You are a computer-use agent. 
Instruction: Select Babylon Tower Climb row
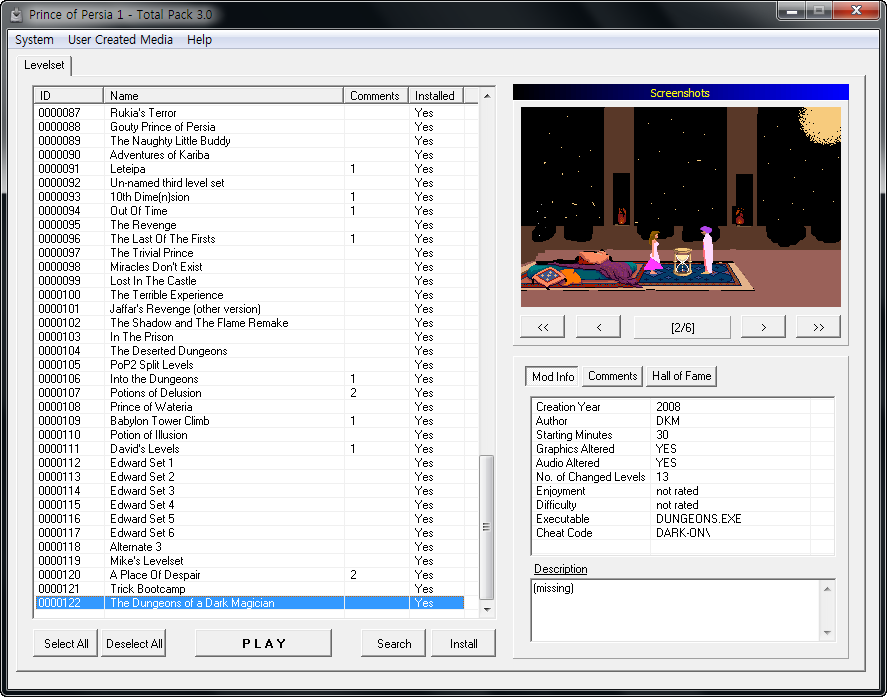click(249, 421)
